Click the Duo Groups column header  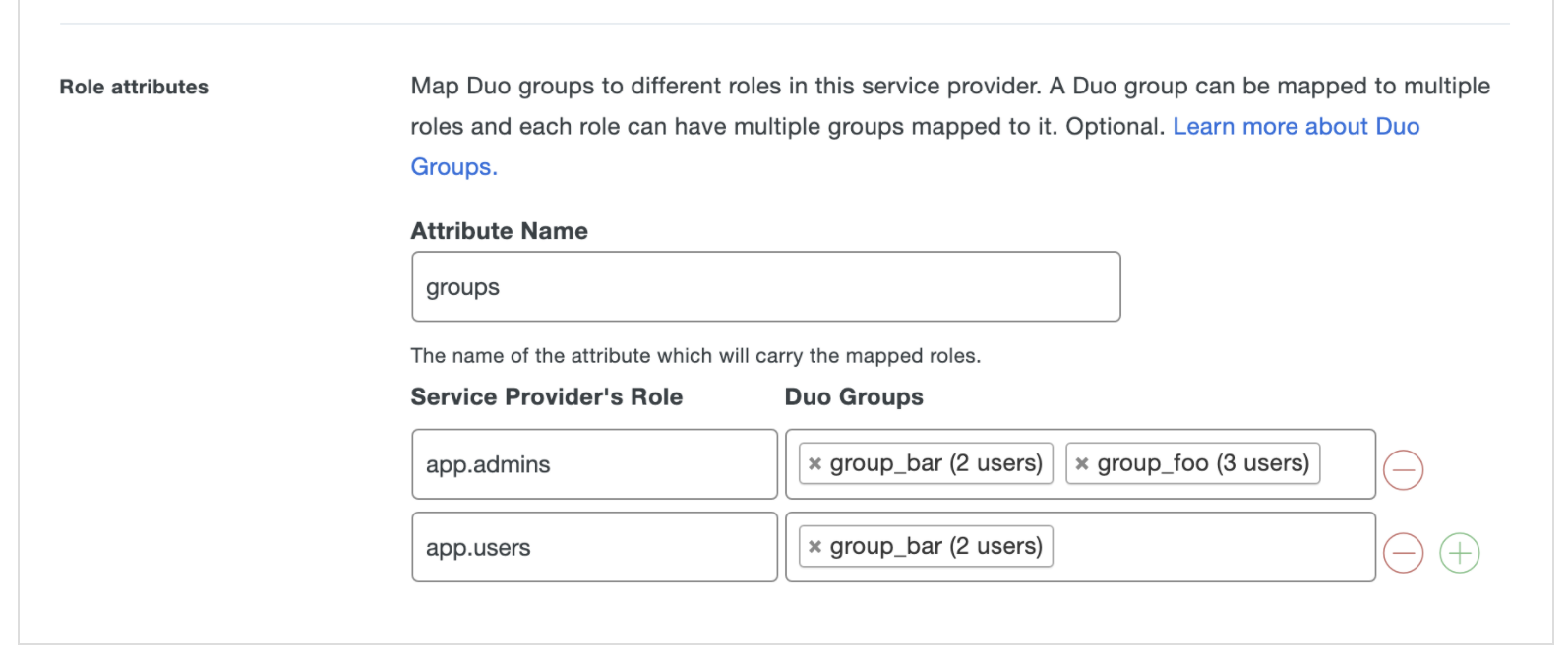(853, 397)
